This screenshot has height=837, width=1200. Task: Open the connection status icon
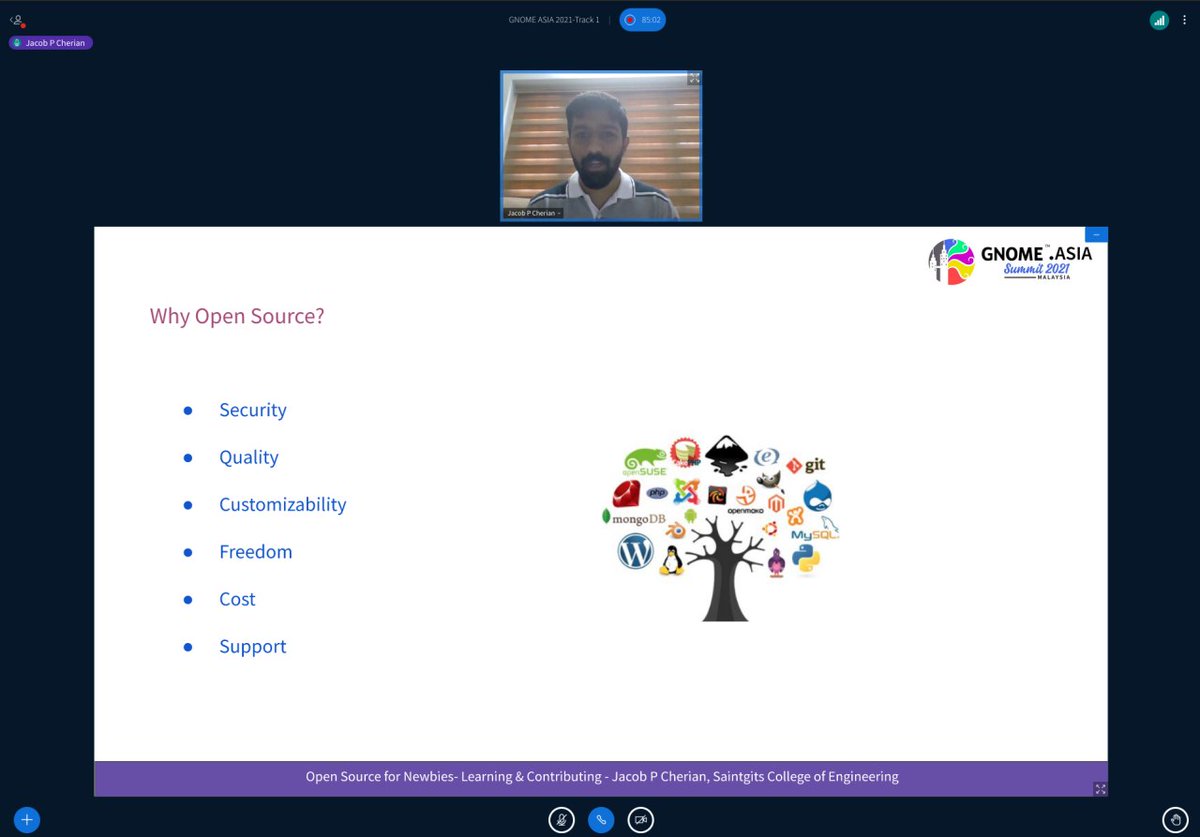pyautogui.click(x=1159, y=19)
